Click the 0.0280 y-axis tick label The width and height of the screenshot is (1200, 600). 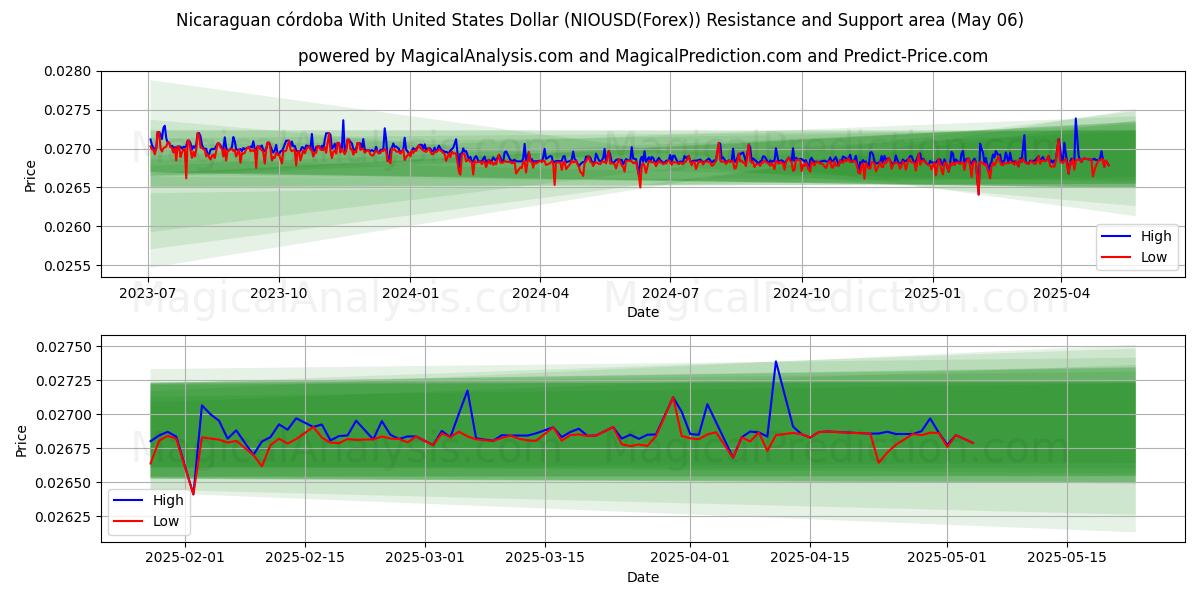coord(69,71)
